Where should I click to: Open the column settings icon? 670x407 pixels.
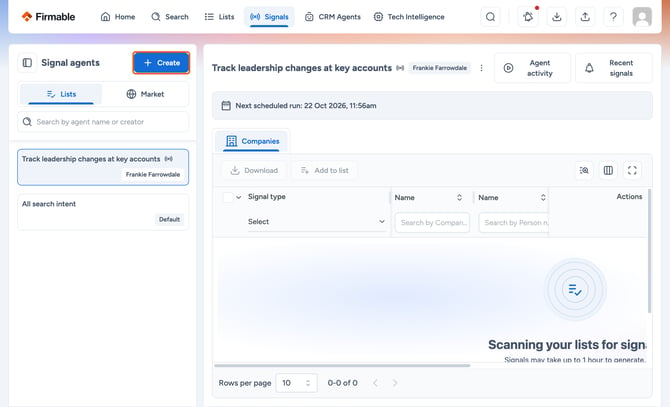tap(608, 170)
